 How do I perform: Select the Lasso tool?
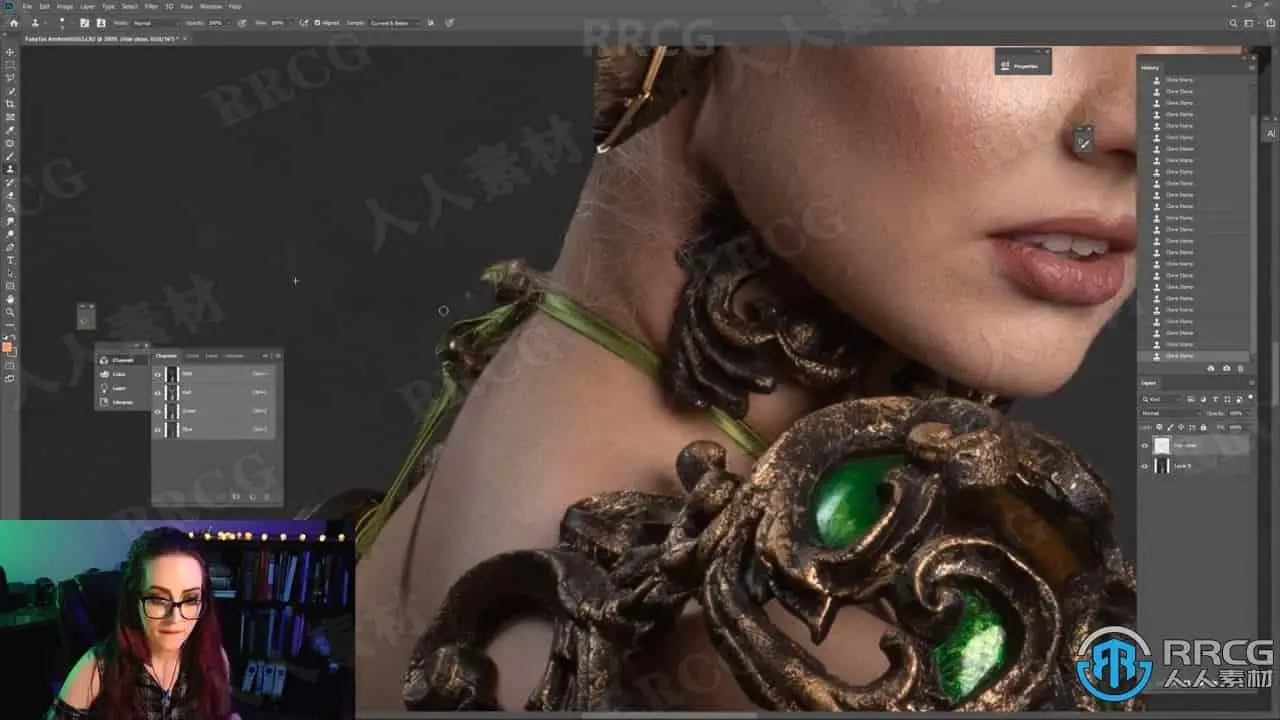click(x=11, y=78)
